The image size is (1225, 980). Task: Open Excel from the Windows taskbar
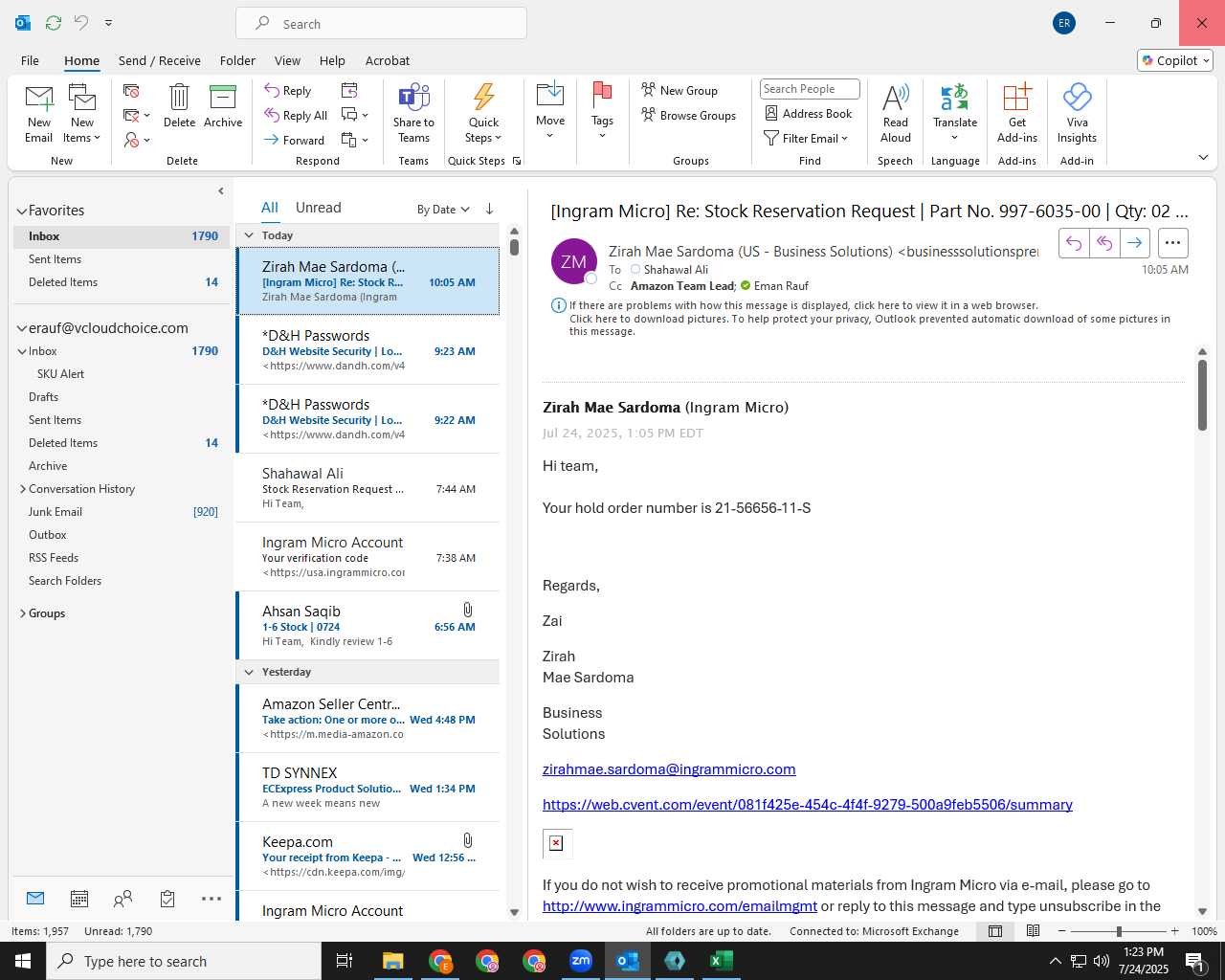pos(721,961)
